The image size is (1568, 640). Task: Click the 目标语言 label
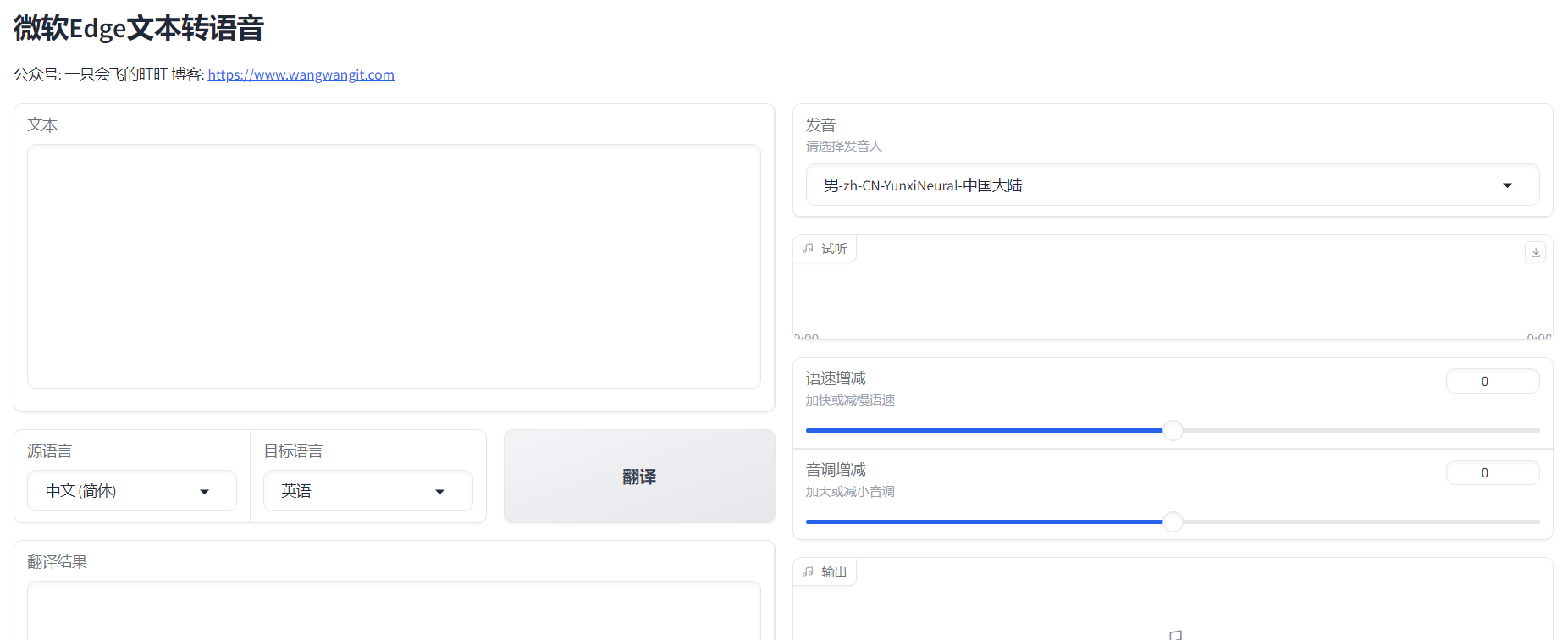click(293, 451)
